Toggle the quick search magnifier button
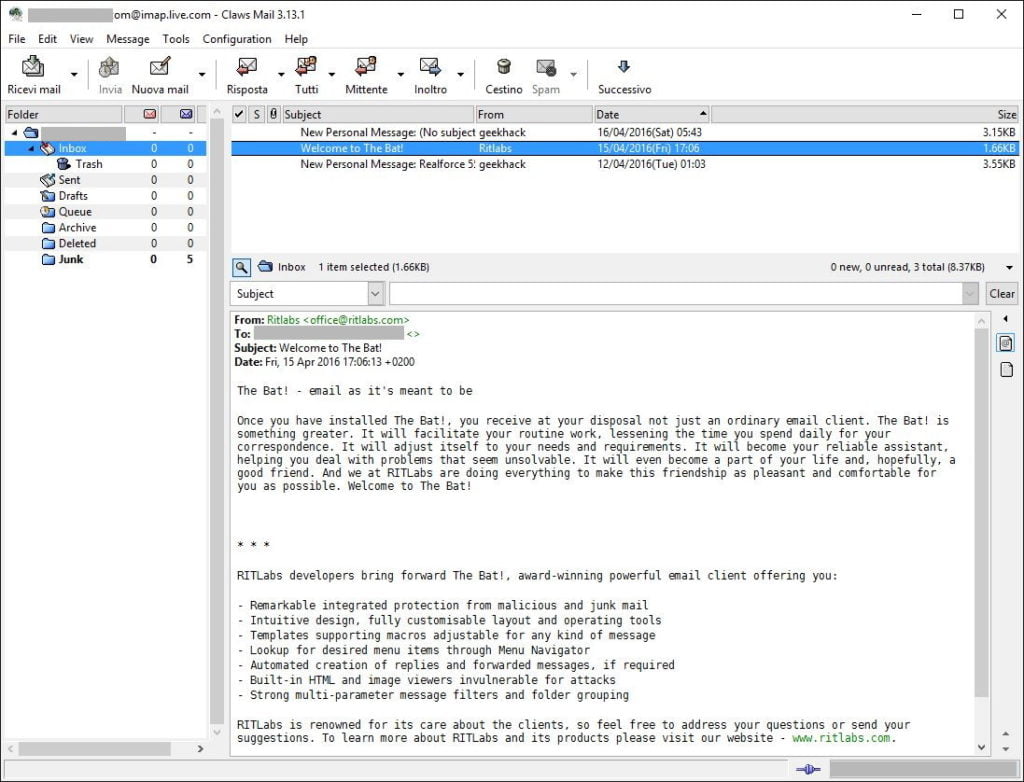Image resolution: width=1024 pixels, height=782 pixels. pos(242,267)
